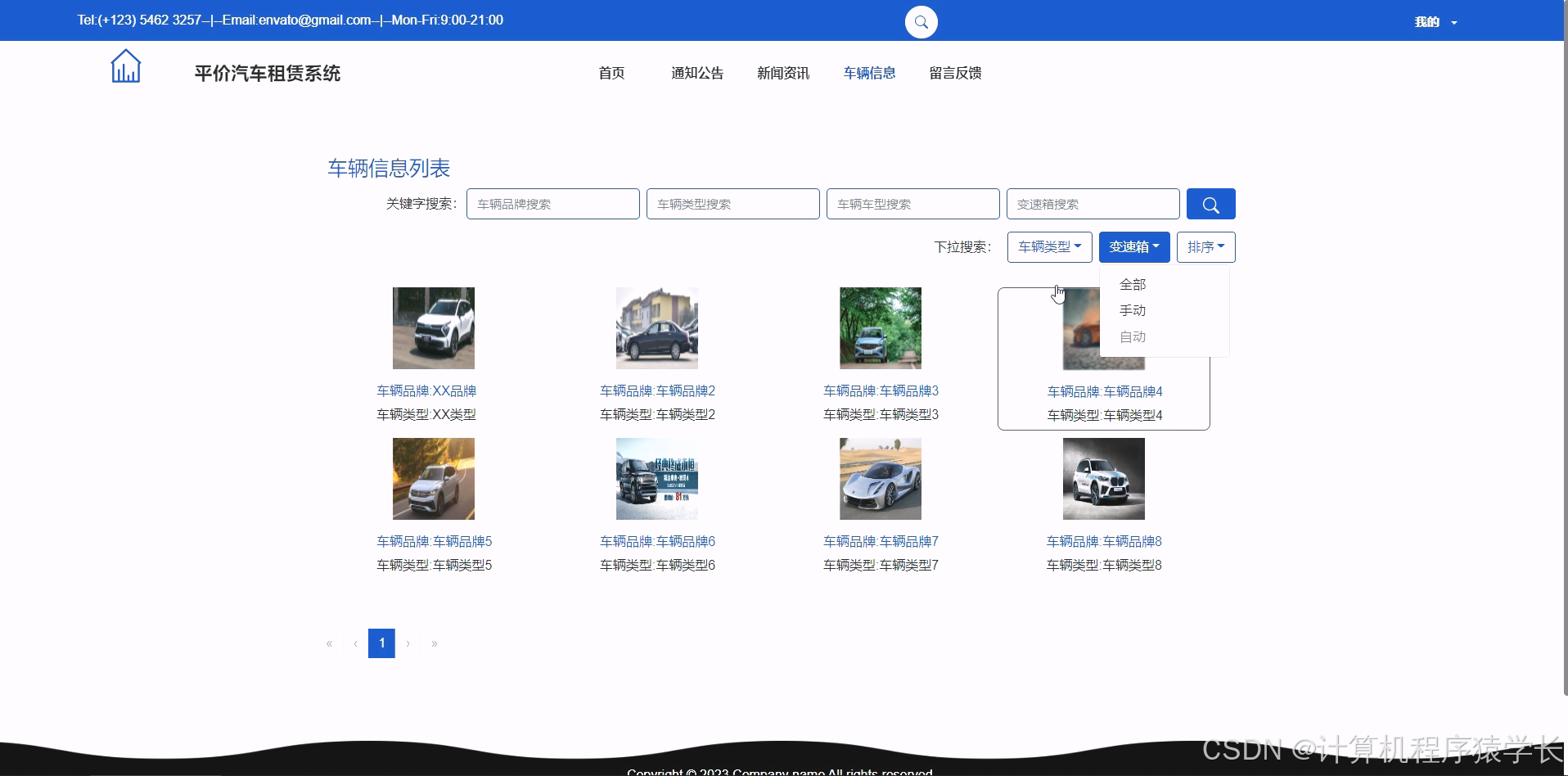Select 手动 in the transmission menu
Viewport: 1568px width, 776px height.
[x=1133, y=310]
